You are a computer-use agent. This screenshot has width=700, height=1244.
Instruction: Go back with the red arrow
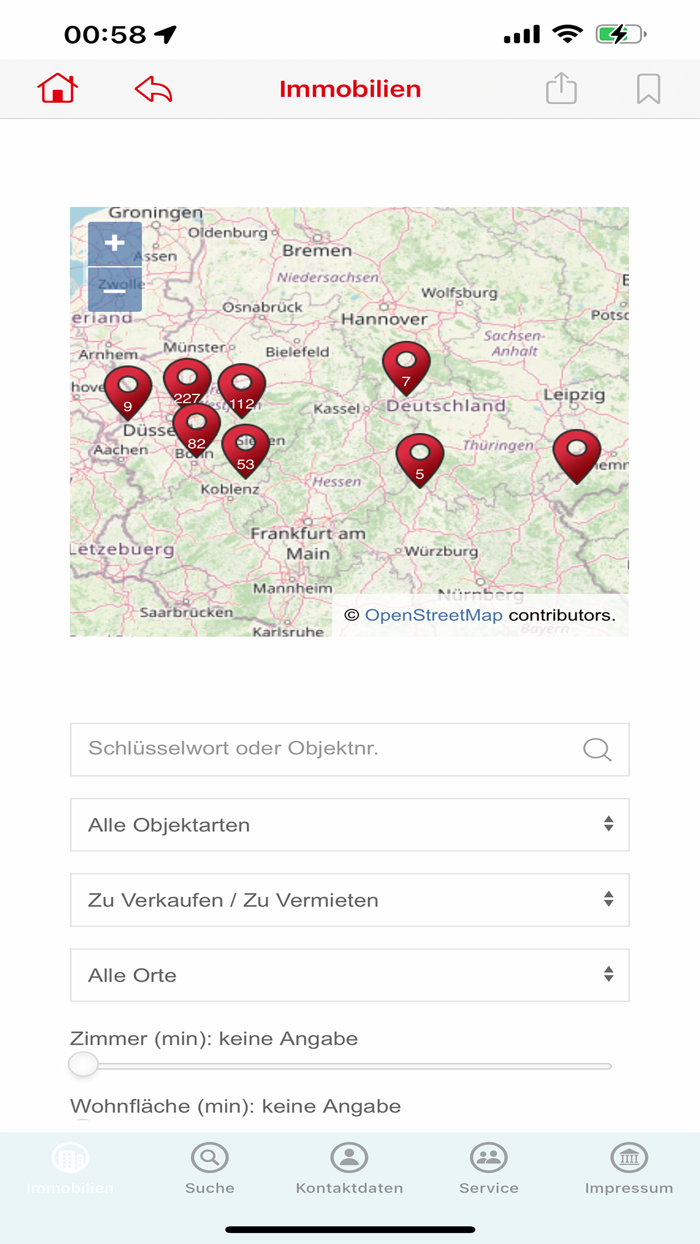pos(153,89)
